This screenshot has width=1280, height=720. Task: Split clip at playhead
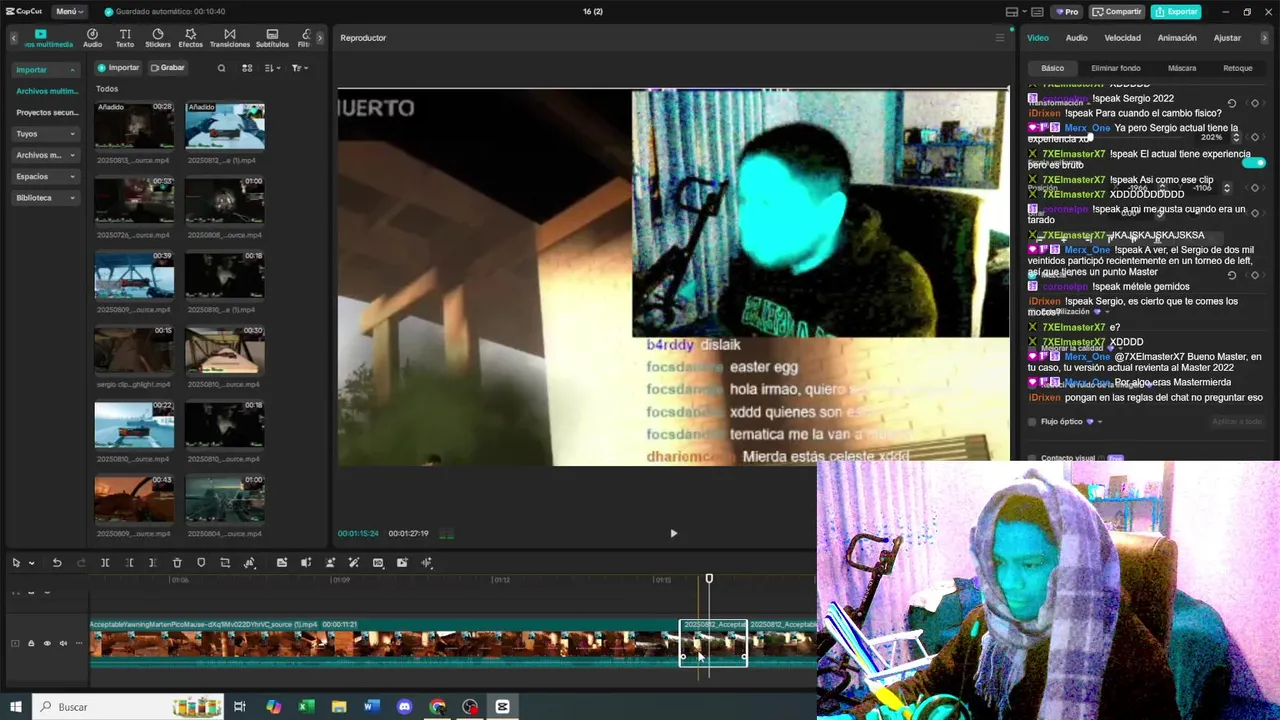click(105, 563)
